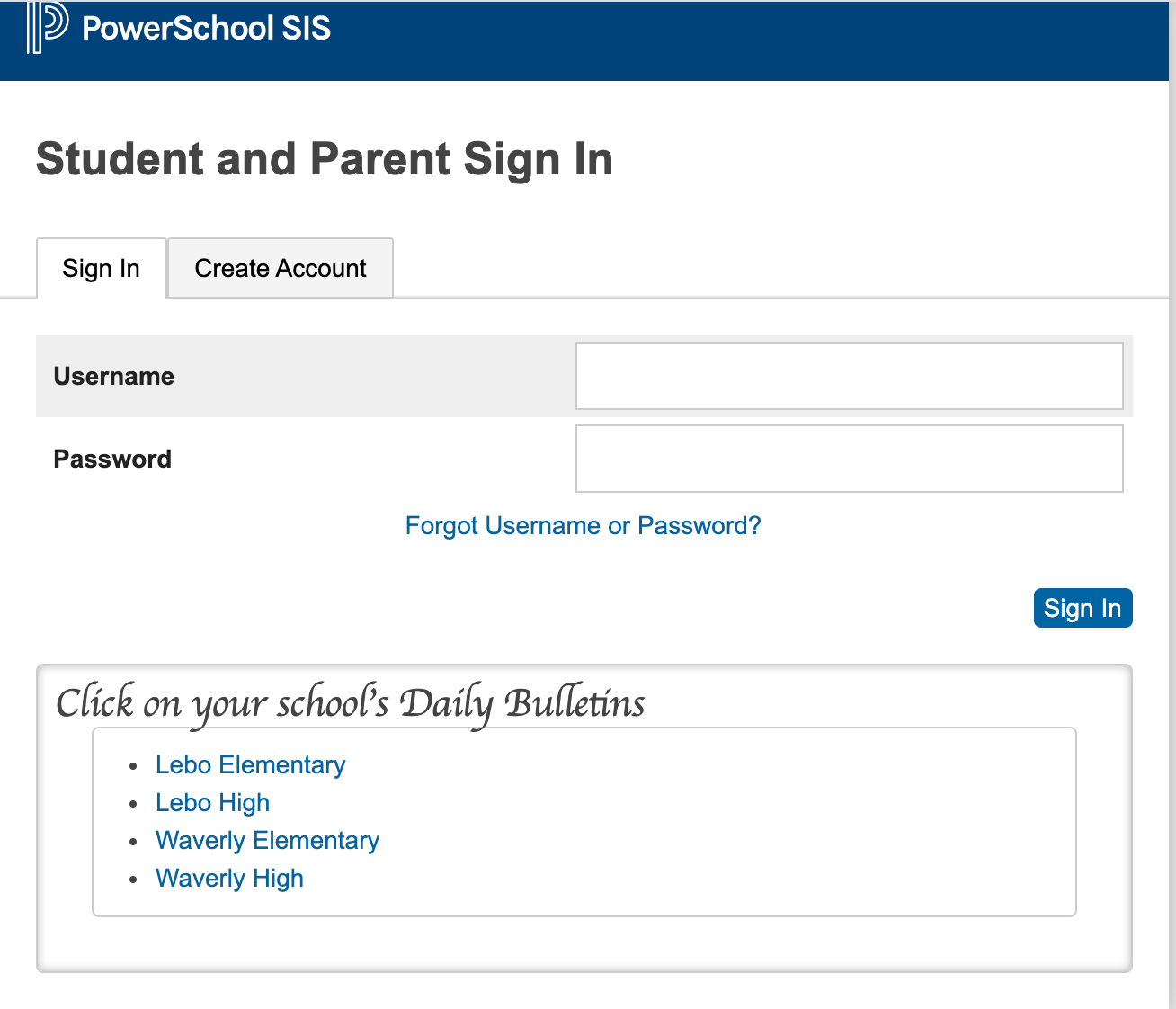Open Forgot Username or Password link
The width and height of the screenshot is (1176, 1009).
[x=583, y=525]
